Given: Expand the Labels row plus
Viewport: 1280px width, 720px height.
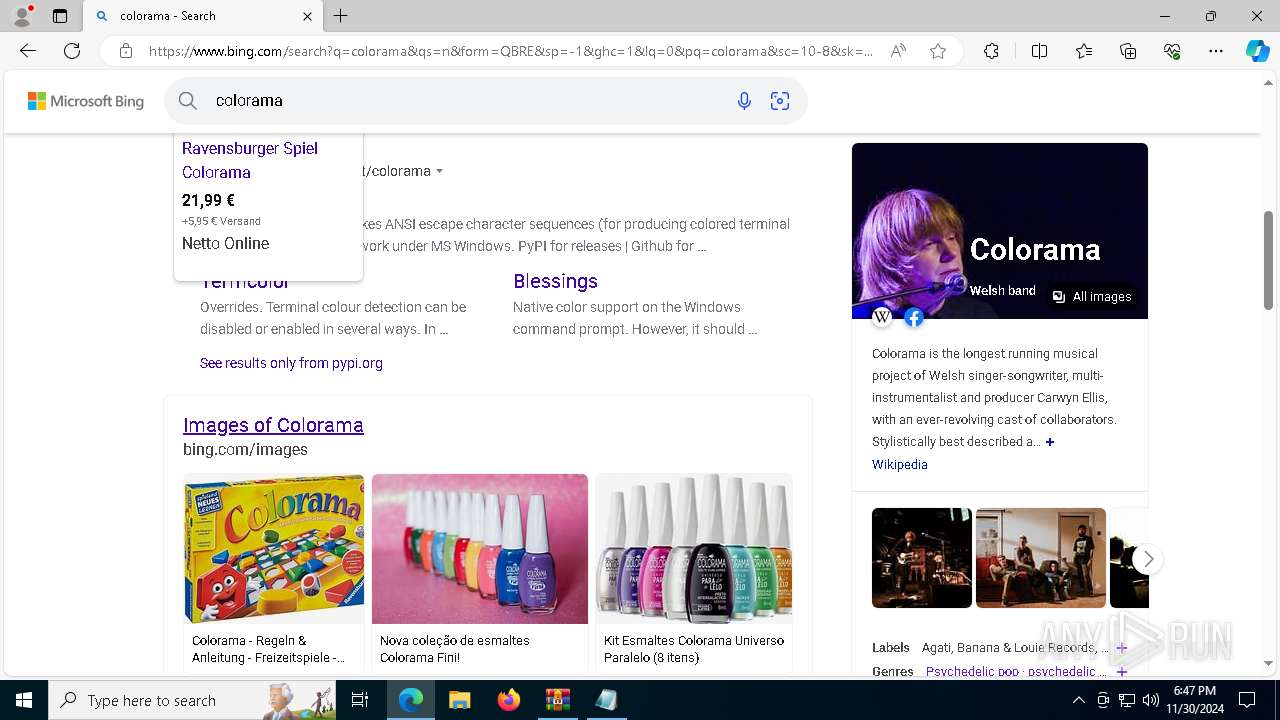Looking at the screenshot, I should point(1121,648).
